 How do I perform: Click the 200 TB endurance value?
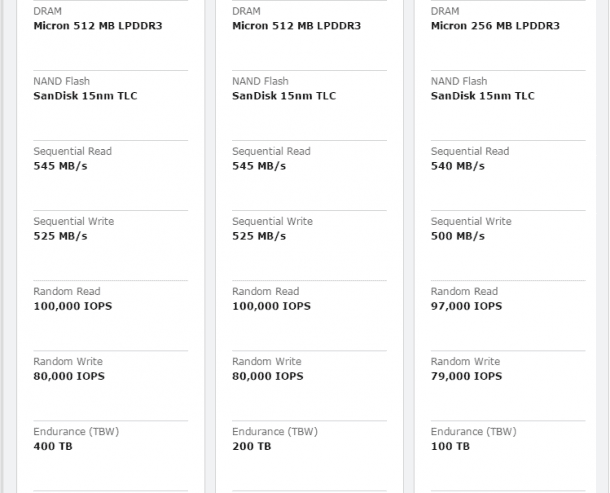(x=251, y=446)
